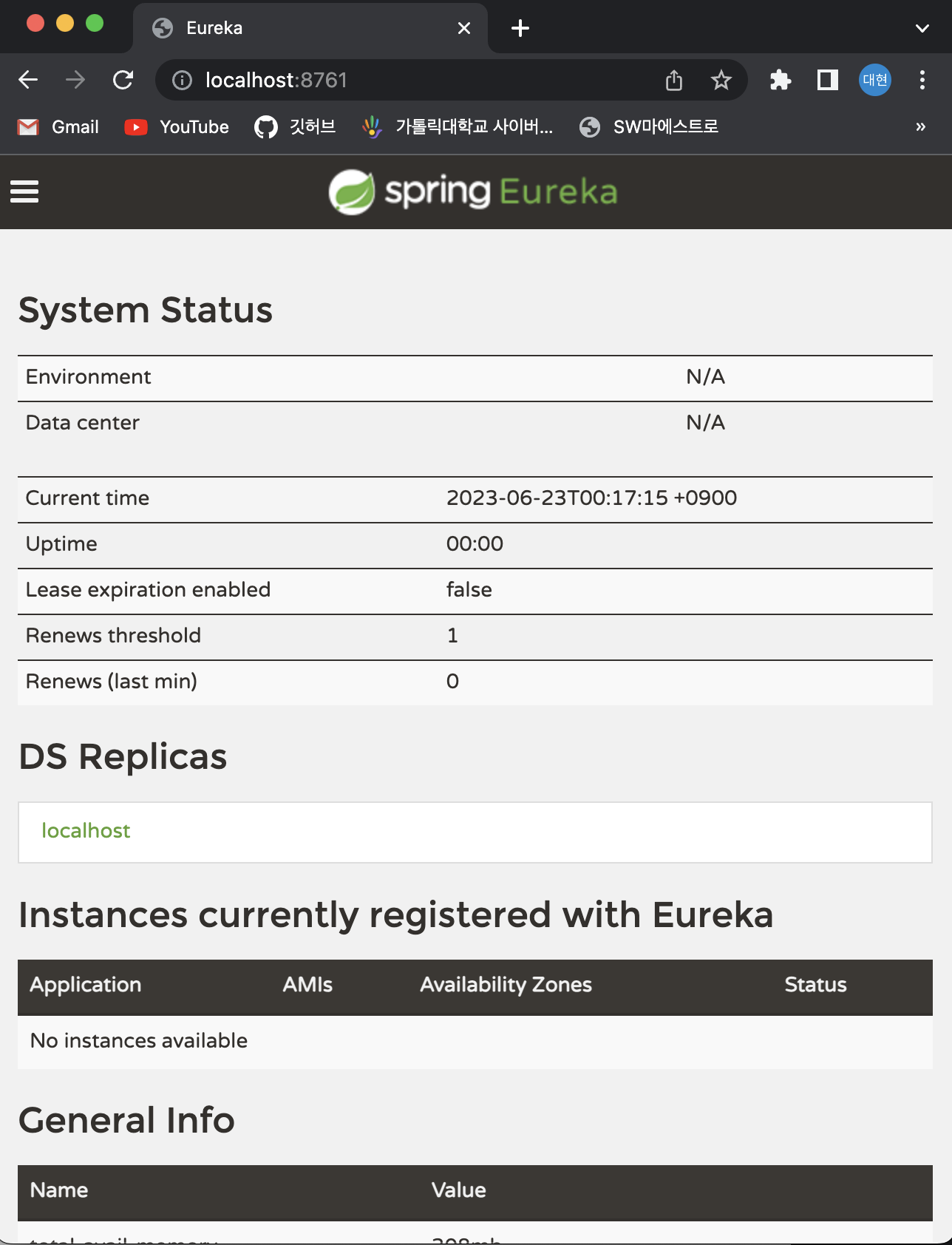Viewport: 952px width, 1245px height.
Task: Click the Uptime value 00:00
Action: (x=475, y=544)
